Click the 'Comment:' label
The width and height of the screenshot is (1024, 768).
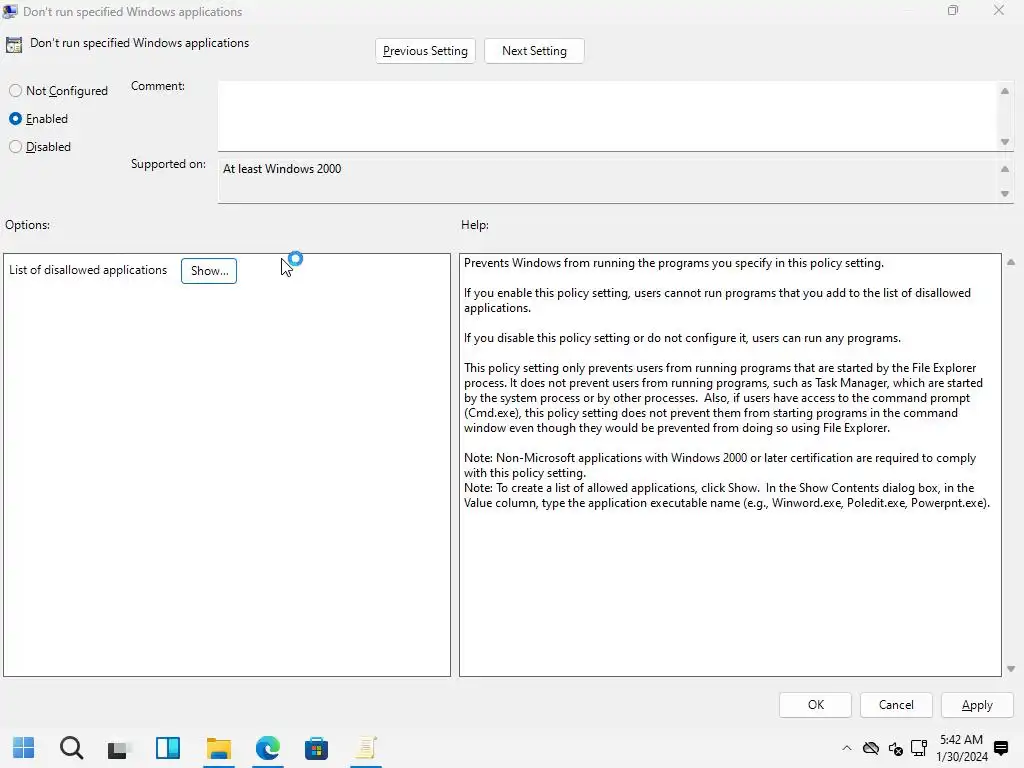point(158,86)
